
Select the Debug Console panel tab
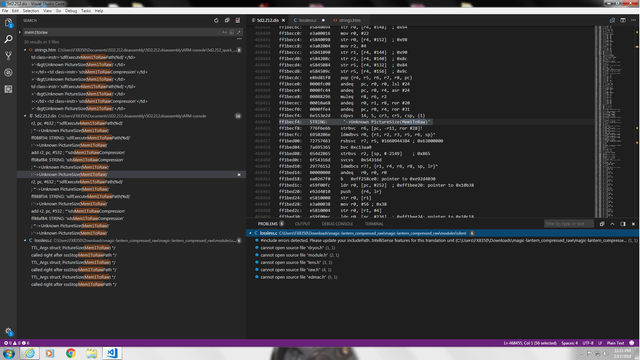pos(337,224)
